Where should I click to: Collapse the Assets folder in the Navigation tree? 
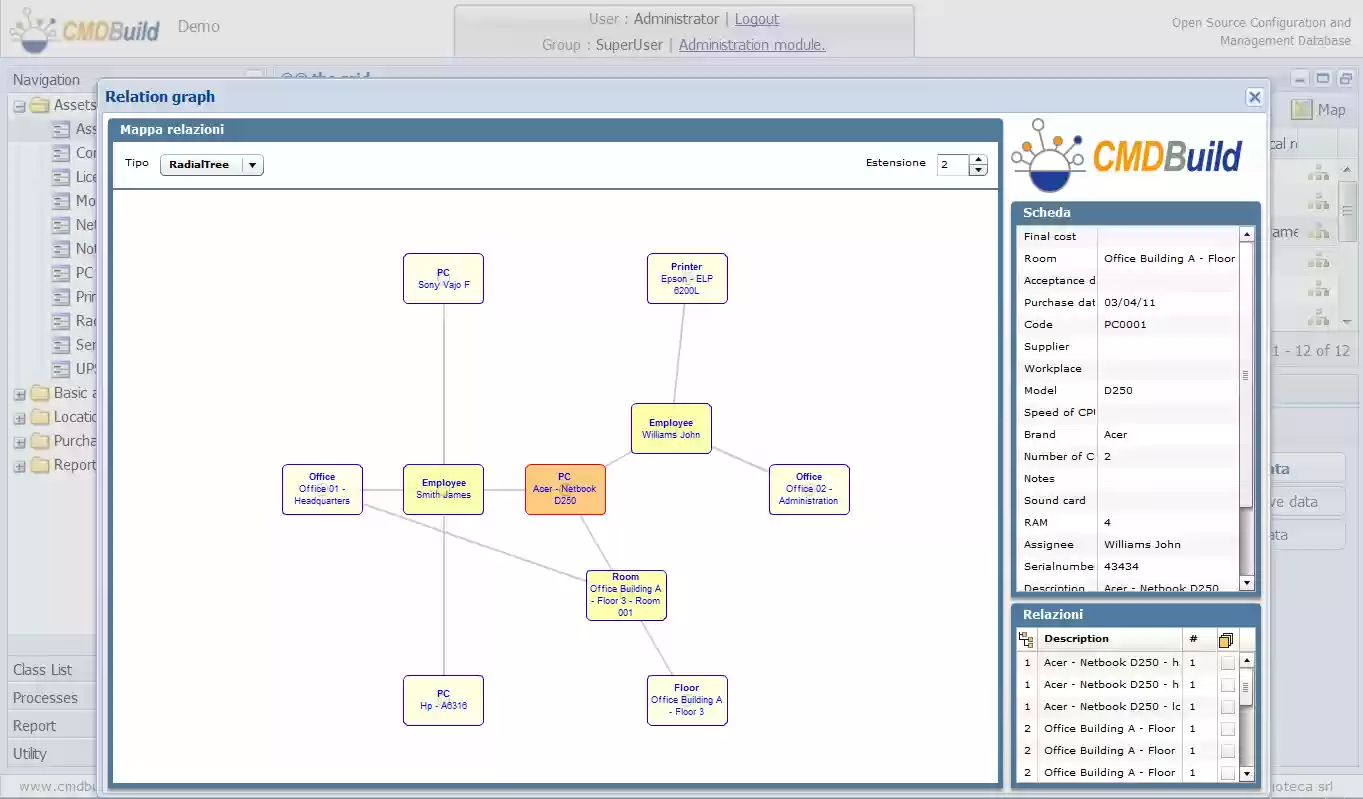point(19,104)
